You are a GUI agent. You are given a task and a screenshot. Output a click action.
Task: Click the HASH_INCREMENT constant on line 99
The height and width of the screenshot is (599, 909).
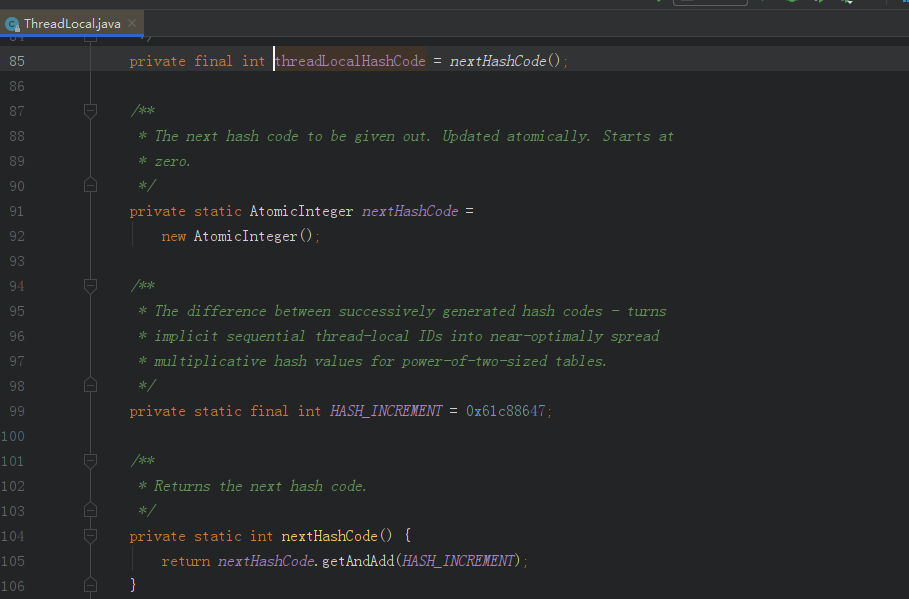[x=386, y=411]
